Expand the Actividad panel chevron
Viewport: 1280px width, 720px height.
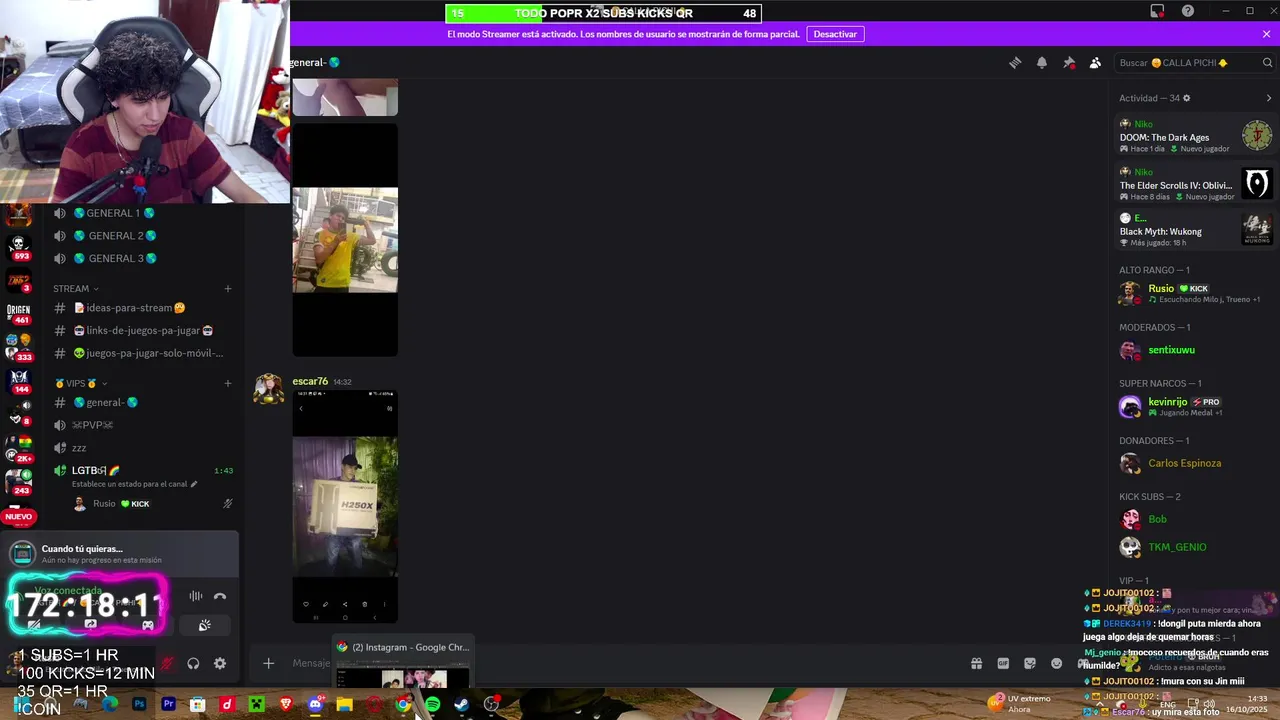click(1269, 98)
